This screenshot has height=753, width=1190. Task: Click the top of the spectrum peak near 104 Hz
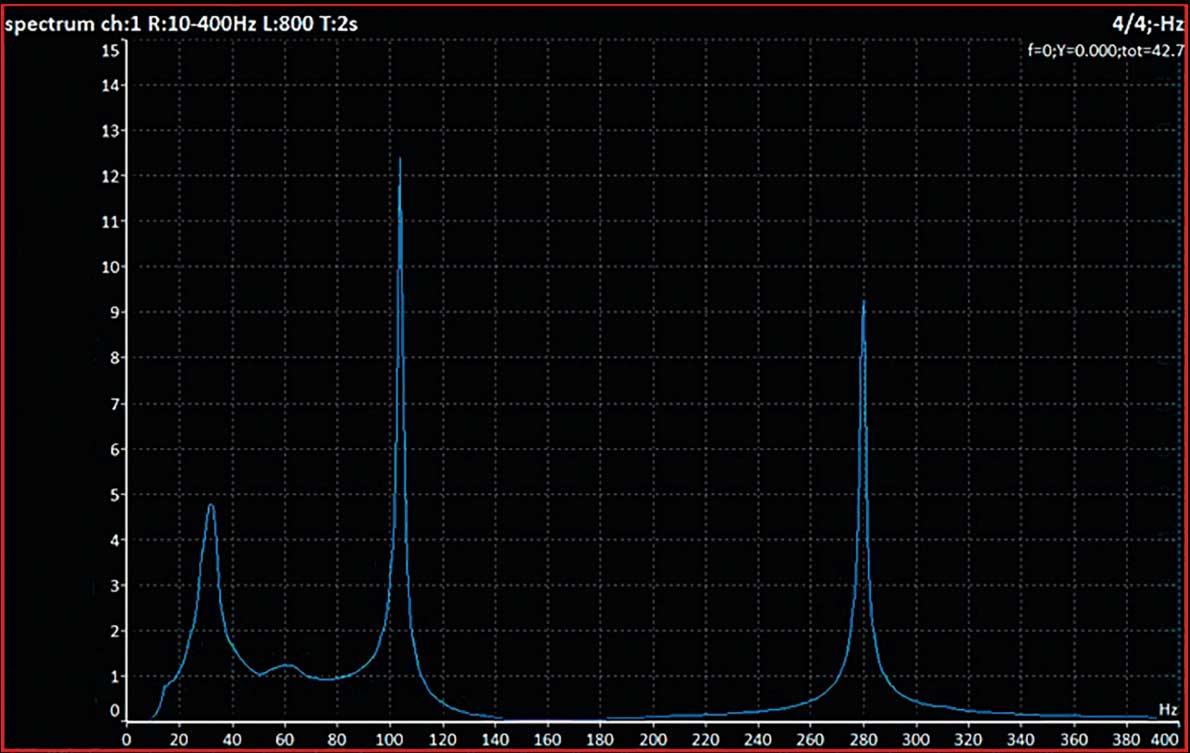[400, 160]
